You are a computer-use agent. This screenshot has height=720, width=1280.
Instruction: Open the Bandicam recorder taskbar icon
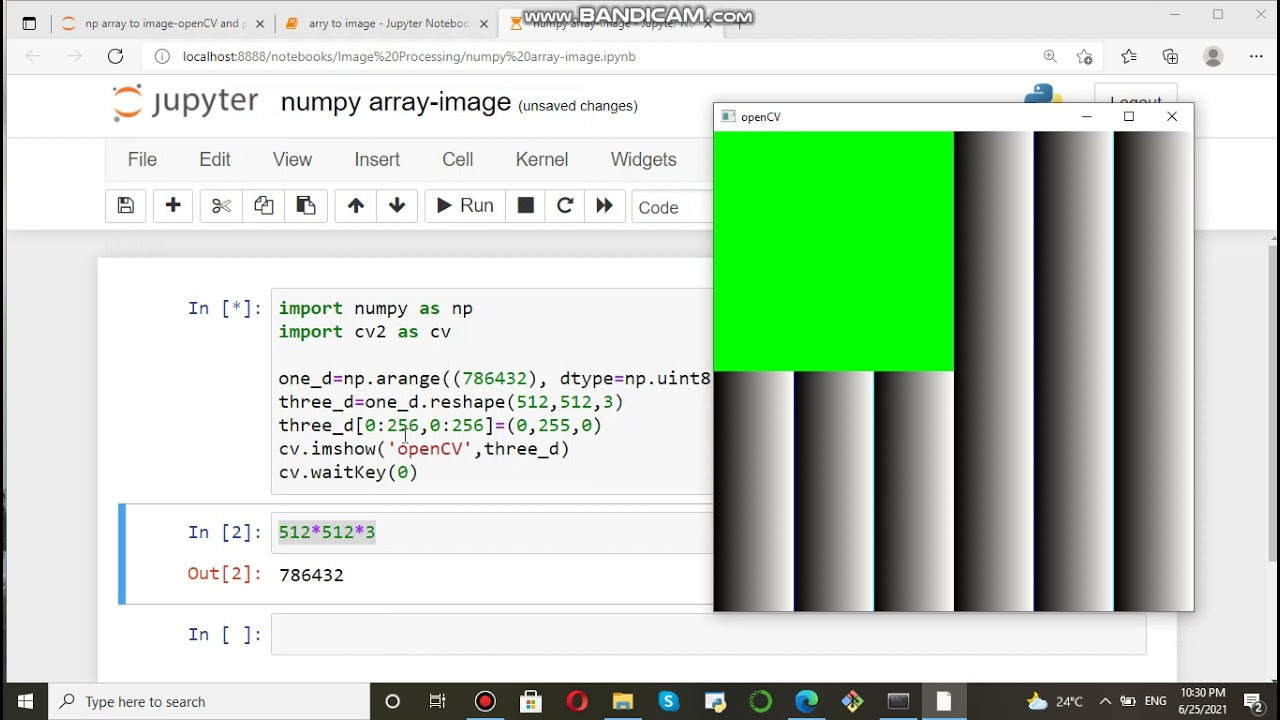tap(485, 701)
